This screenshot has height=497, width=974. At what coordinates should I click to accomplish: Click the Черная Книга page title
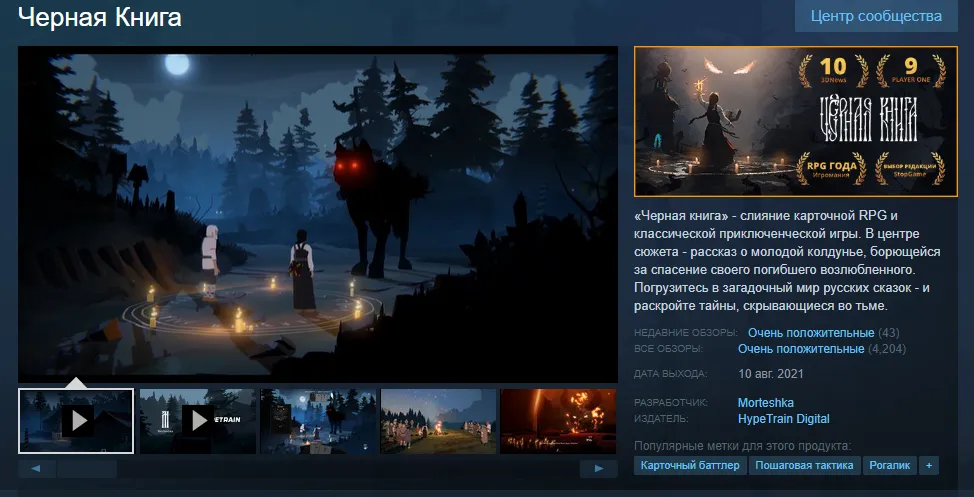pos(100,17)
